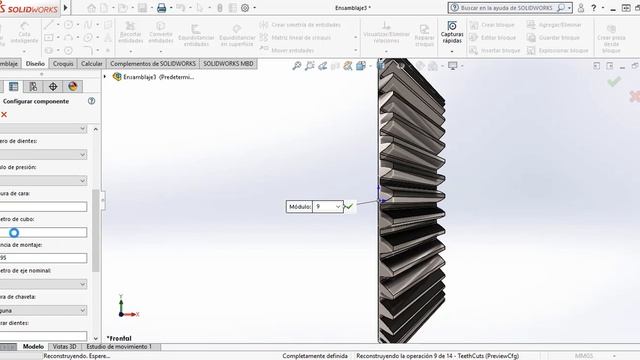This screenshot has height=360, width=640.
Task: Click the Home icon in quick access toolbar
Action: [x=92, y=8]
